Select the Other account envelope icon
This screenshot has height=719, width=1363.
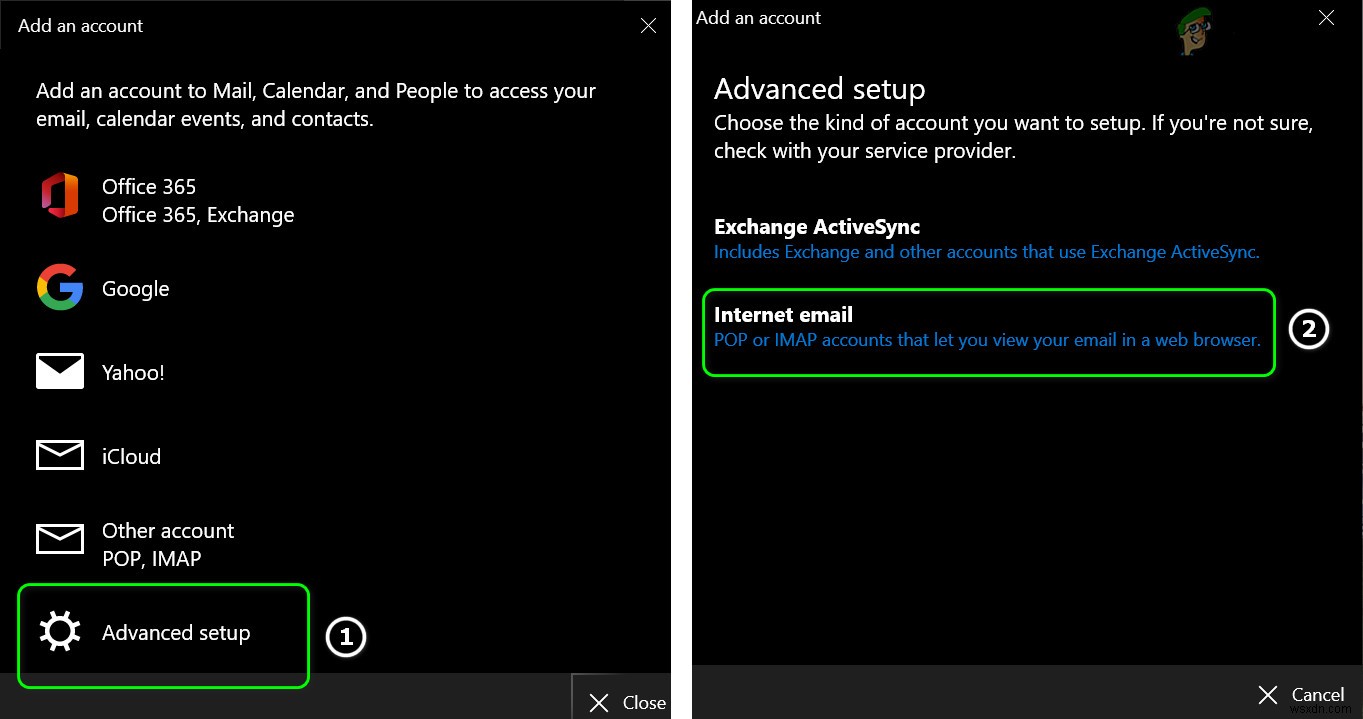[x=60, y=539]
